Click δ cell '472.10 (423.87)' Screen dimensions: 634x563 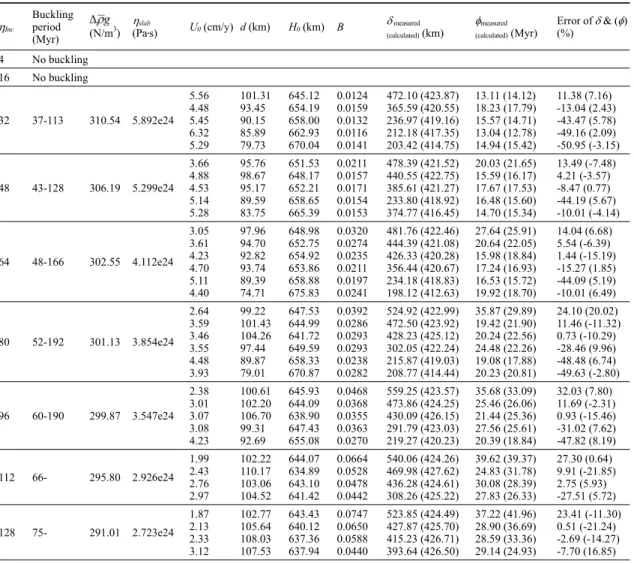[x=423, y=96]
